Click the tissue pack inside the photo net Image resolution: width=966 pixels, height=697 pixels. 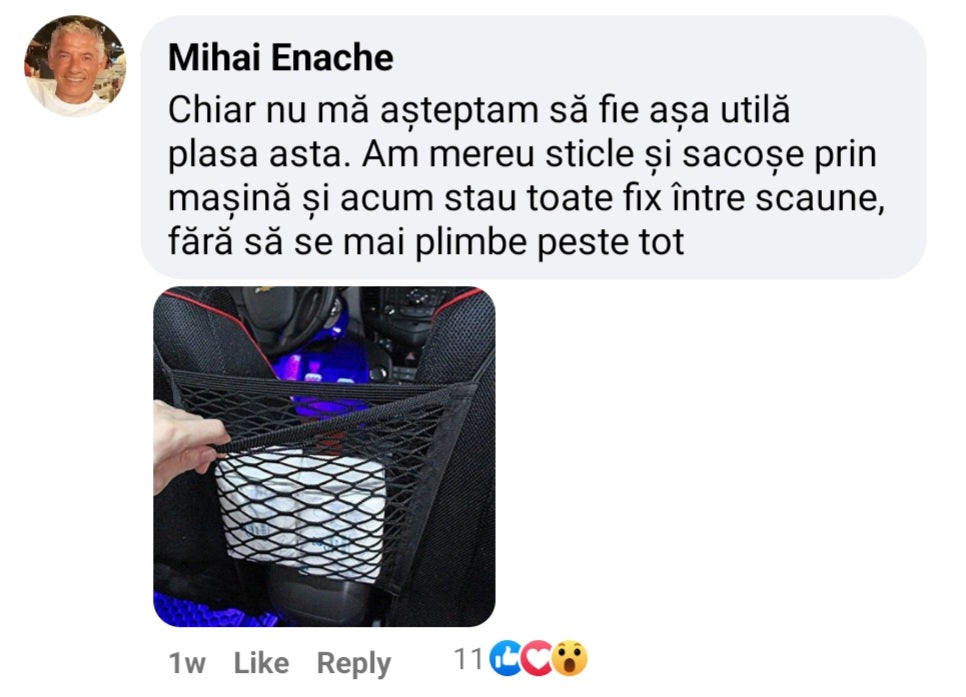302,512
